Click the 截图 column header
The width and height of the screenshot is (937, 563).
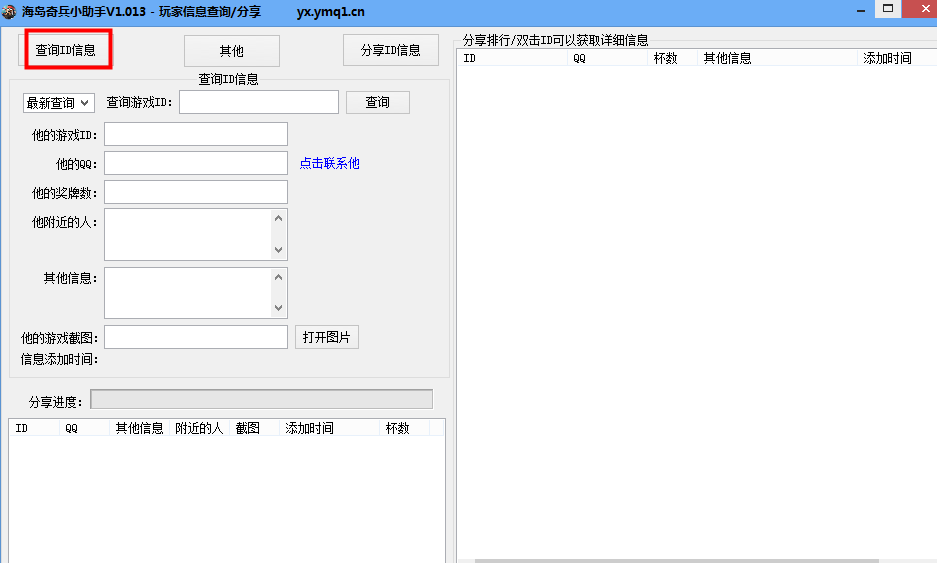(254, 428)
